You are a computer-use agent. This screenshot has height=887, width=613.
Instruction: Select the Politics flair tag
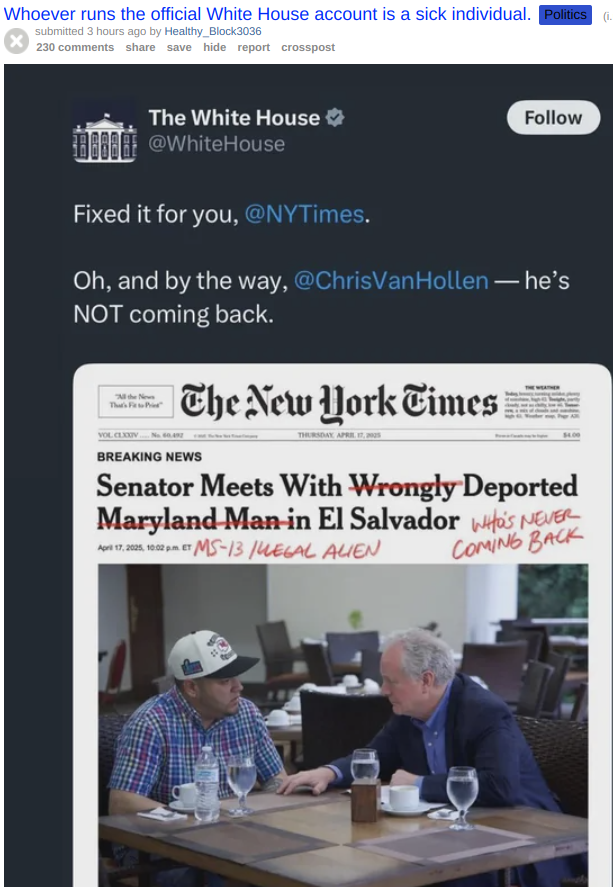(x=566, y=14)
